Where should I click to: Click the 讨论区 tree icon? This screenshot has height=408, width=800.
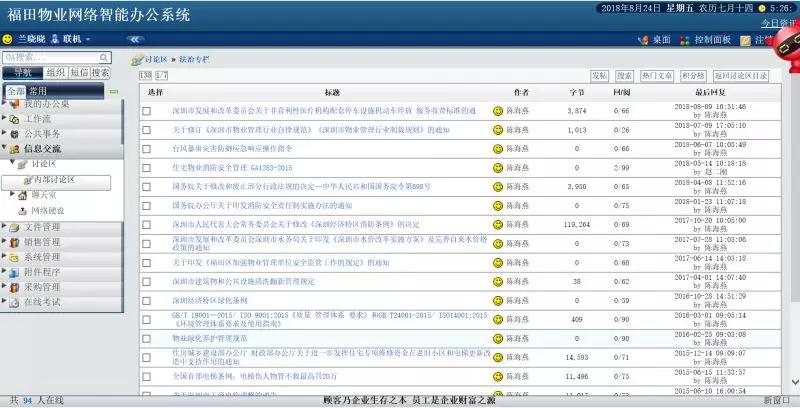(23, 164)
